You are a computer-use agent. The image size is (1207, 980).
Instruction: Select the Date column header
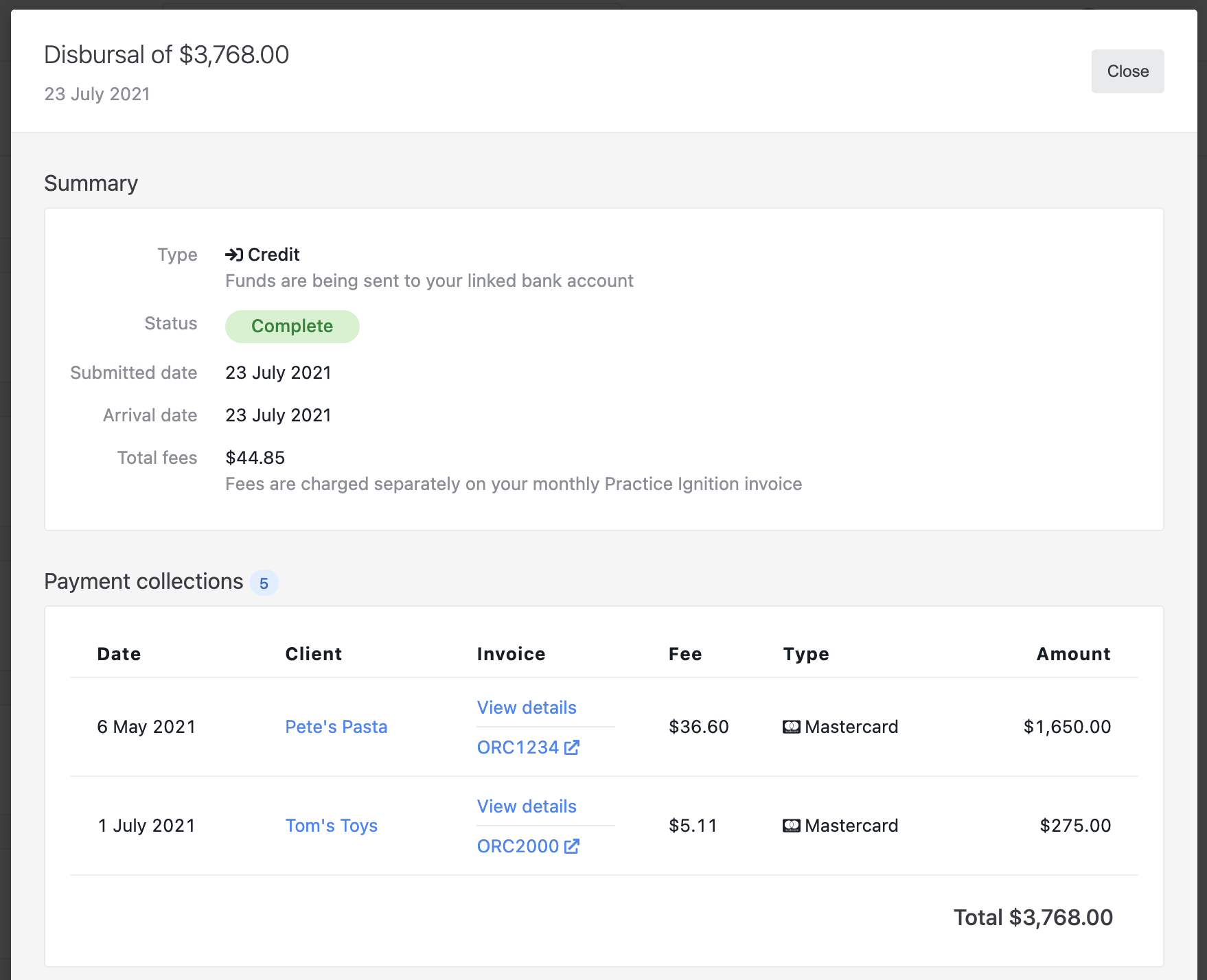(x=119, y=654)
